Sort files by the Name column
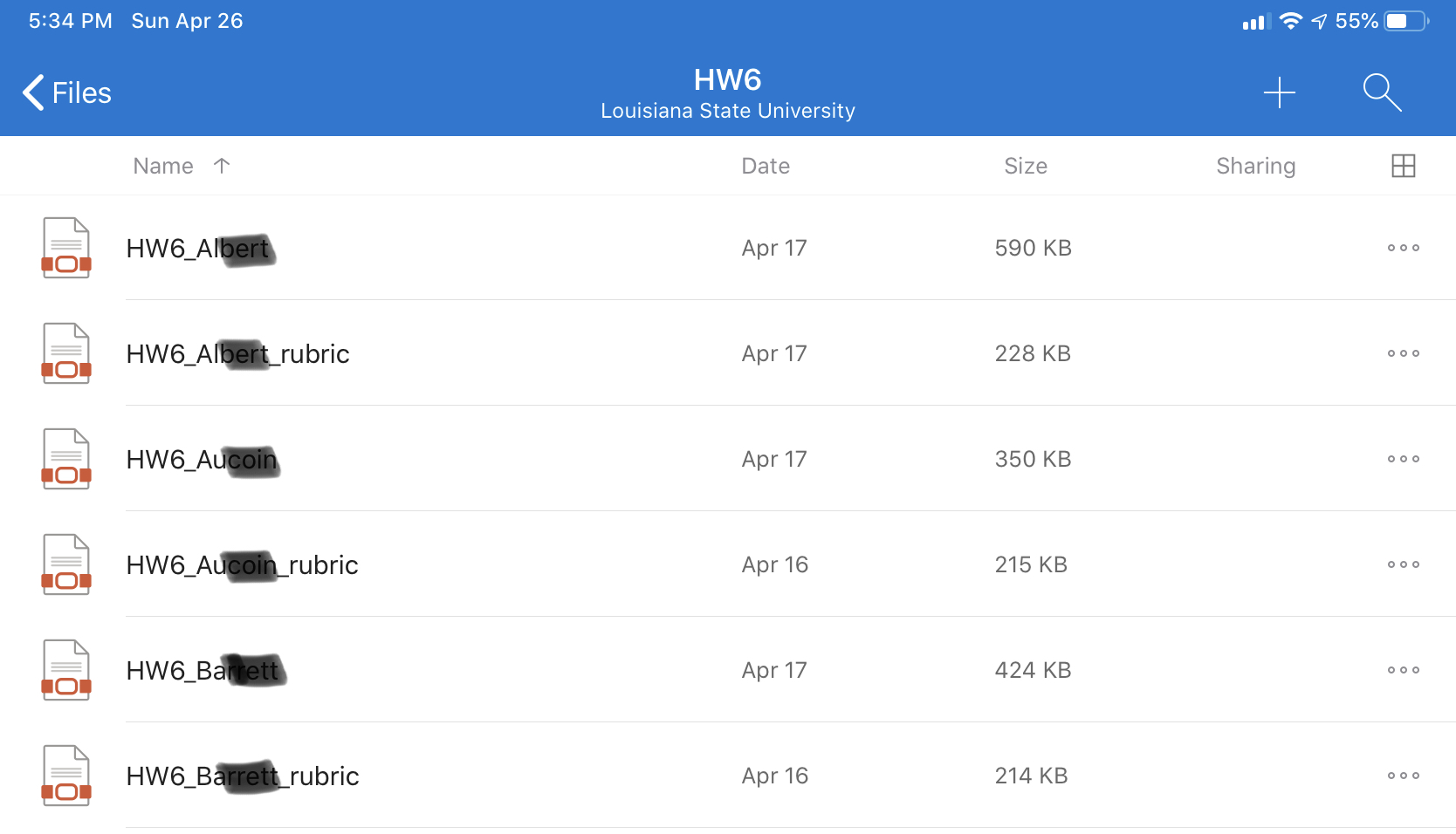Screen dimensions: 1456x834 [x=163, y=166]
